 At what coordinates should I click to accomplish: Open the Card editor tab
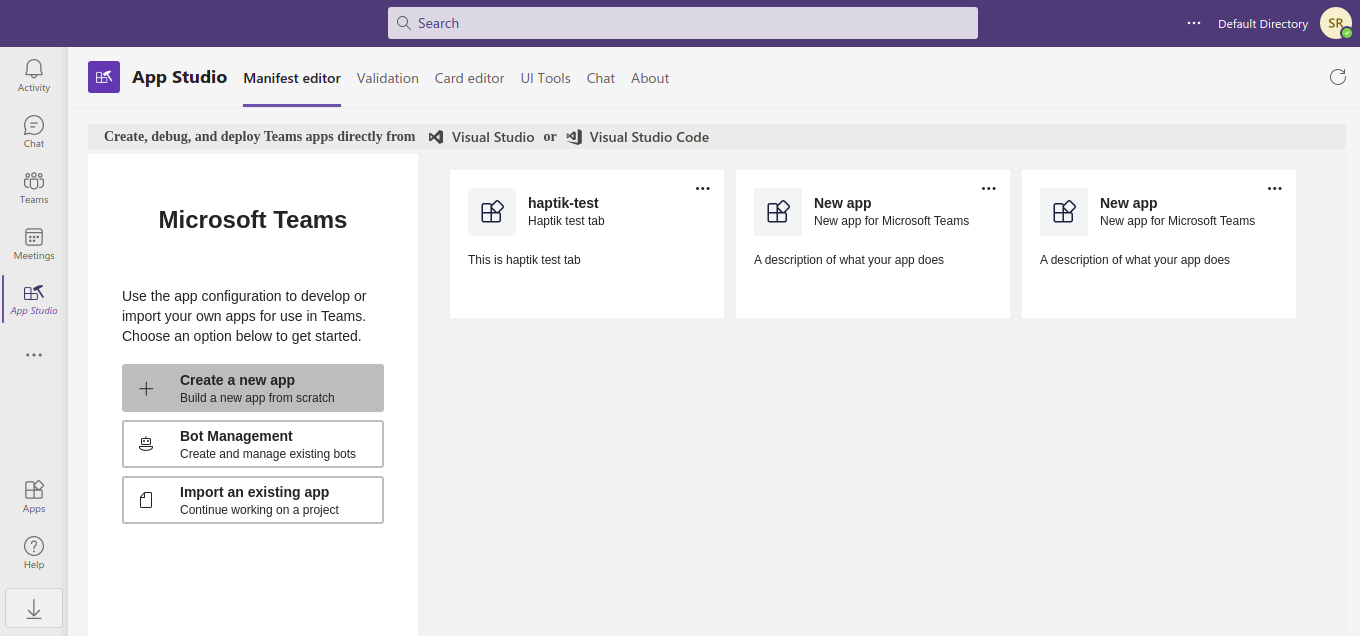point(470,78)
